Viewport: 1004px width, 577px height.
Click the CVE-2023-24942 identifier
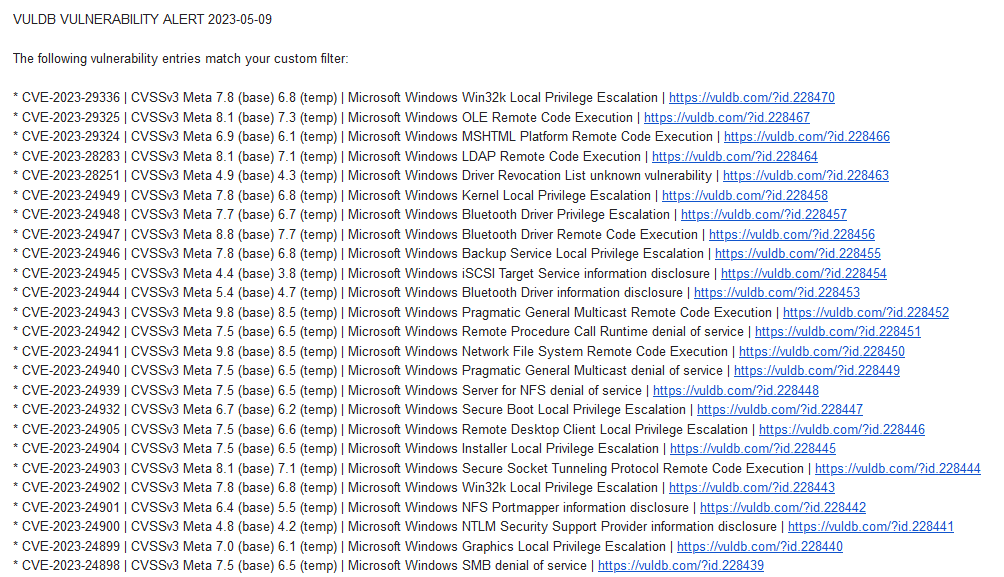70,332
